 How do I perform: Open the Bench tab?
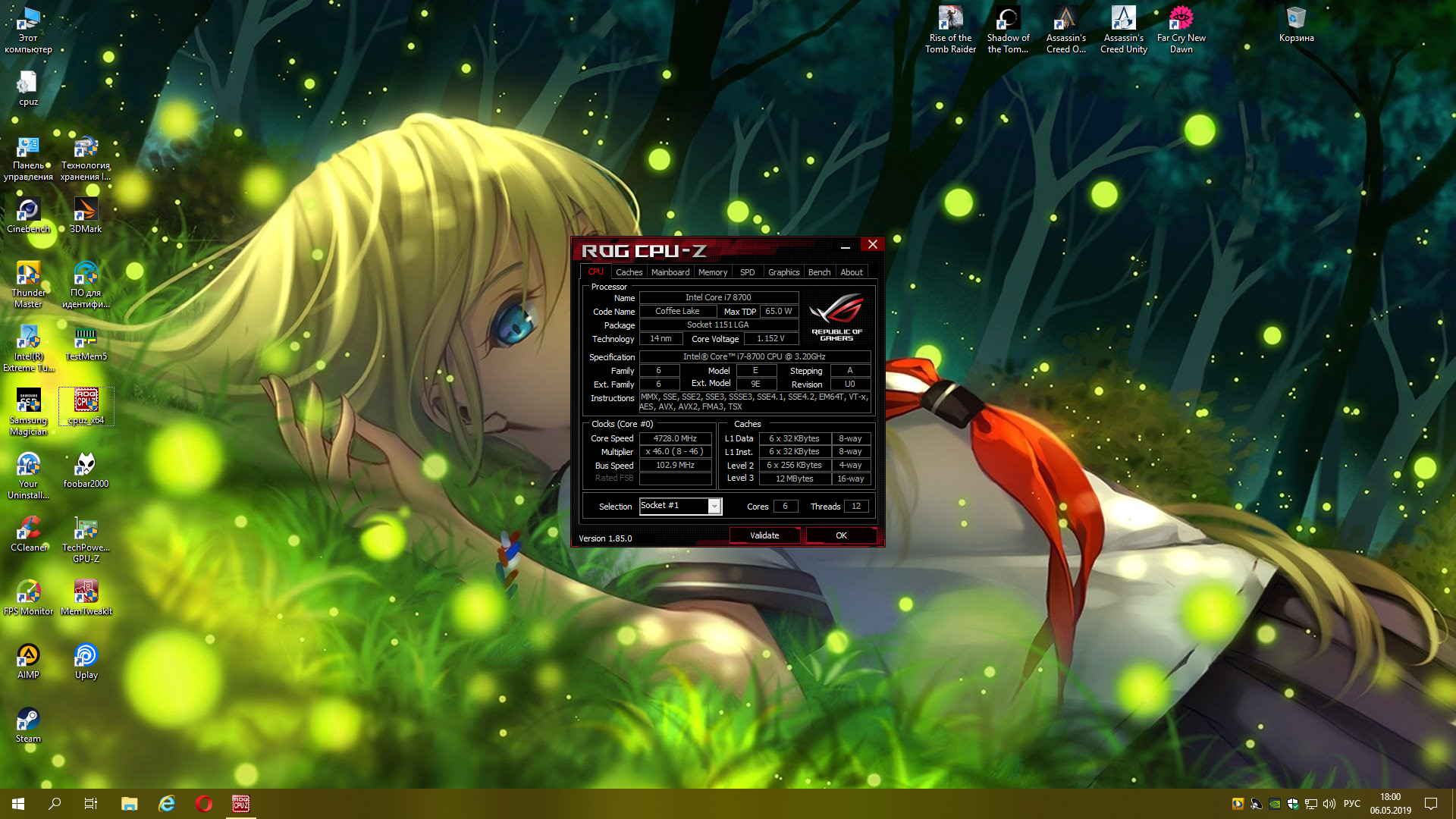(819, 272)
